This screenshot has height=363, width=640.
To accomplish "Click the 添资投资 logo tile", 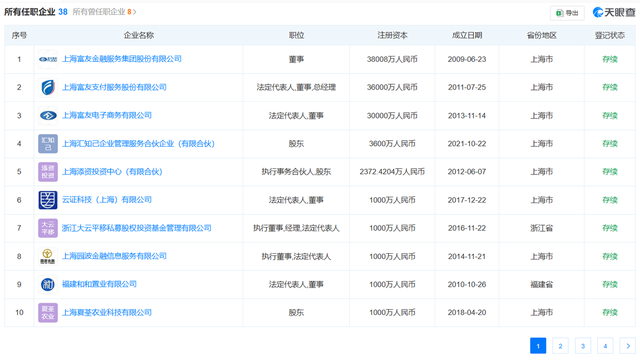I will 48,172.
